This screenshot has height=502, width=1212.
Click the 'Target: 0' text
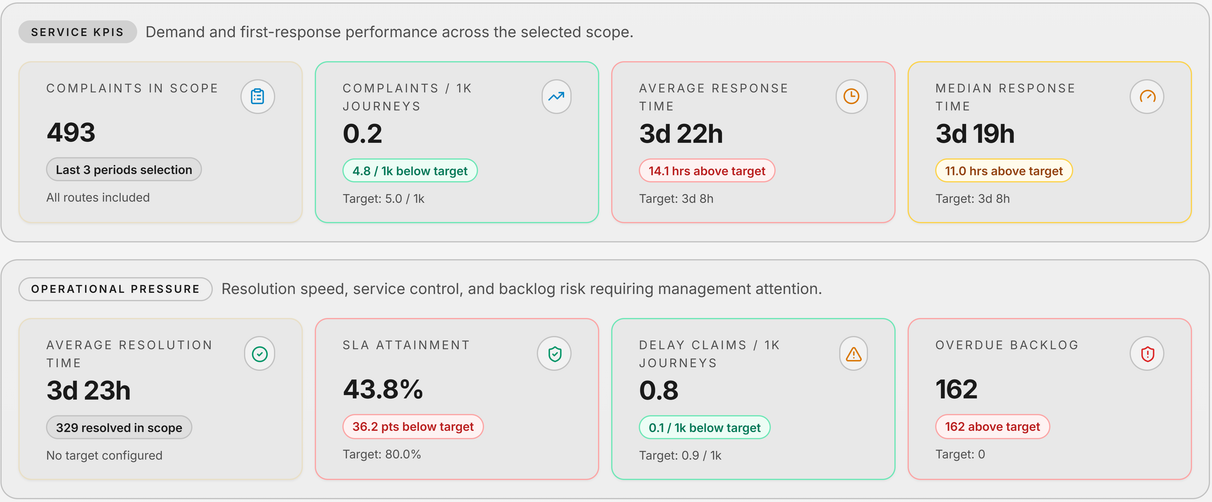(961, 455)
